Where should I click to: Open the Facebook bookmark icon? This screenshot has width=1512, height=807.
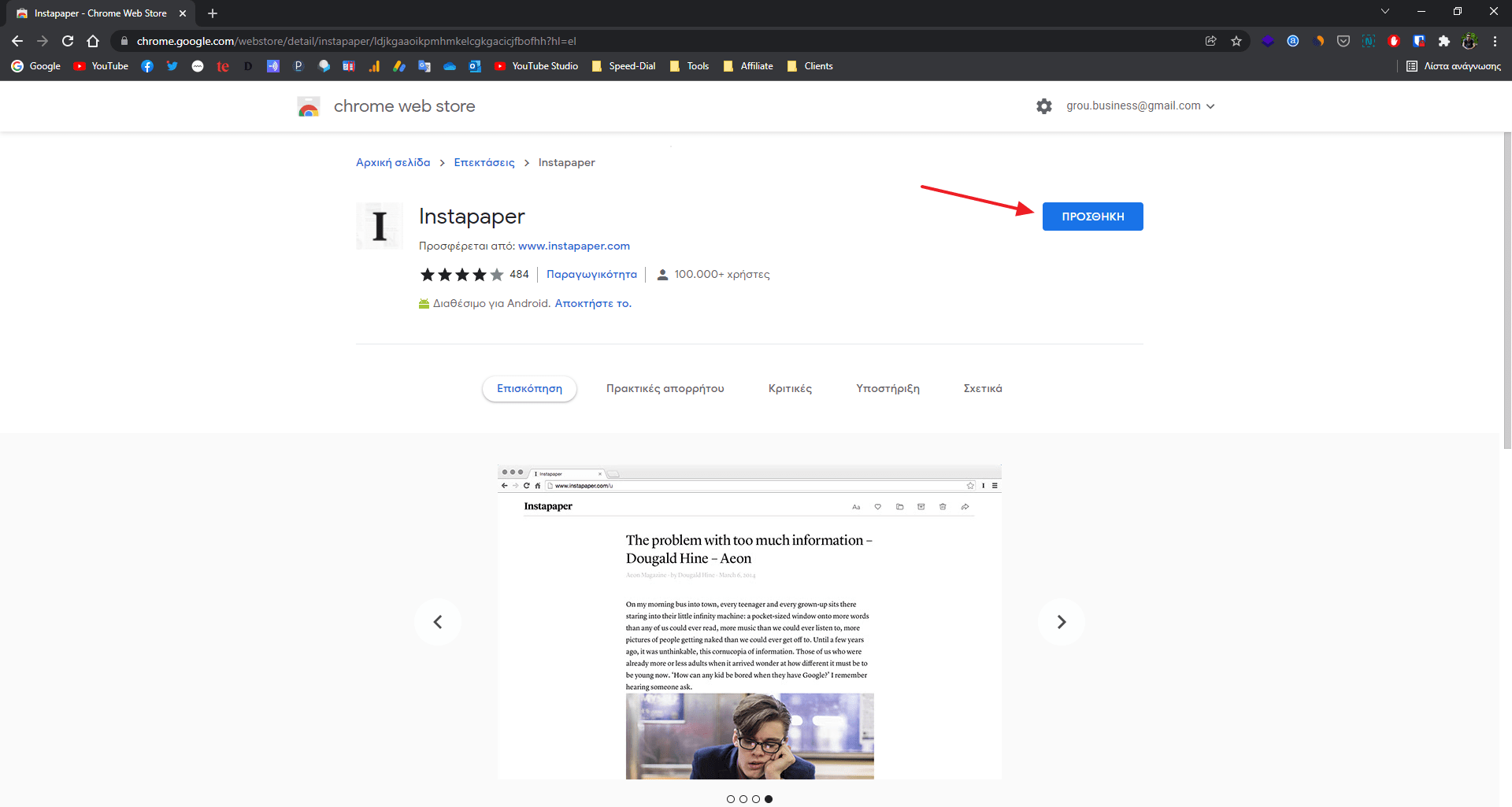pos(147,66)
